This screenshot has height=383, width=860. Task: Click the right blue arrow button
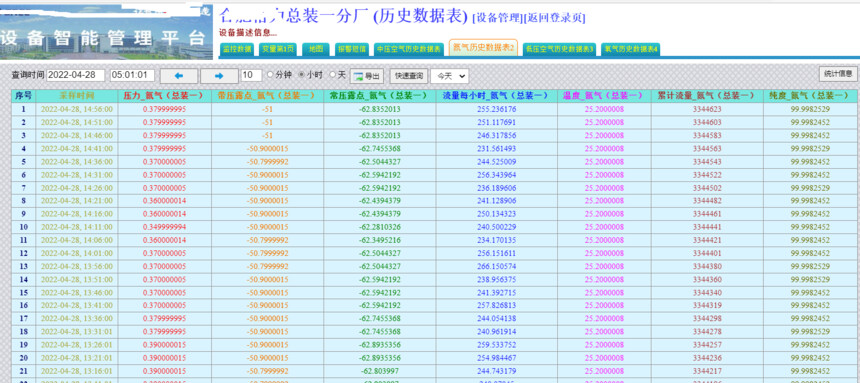[219, 76]
